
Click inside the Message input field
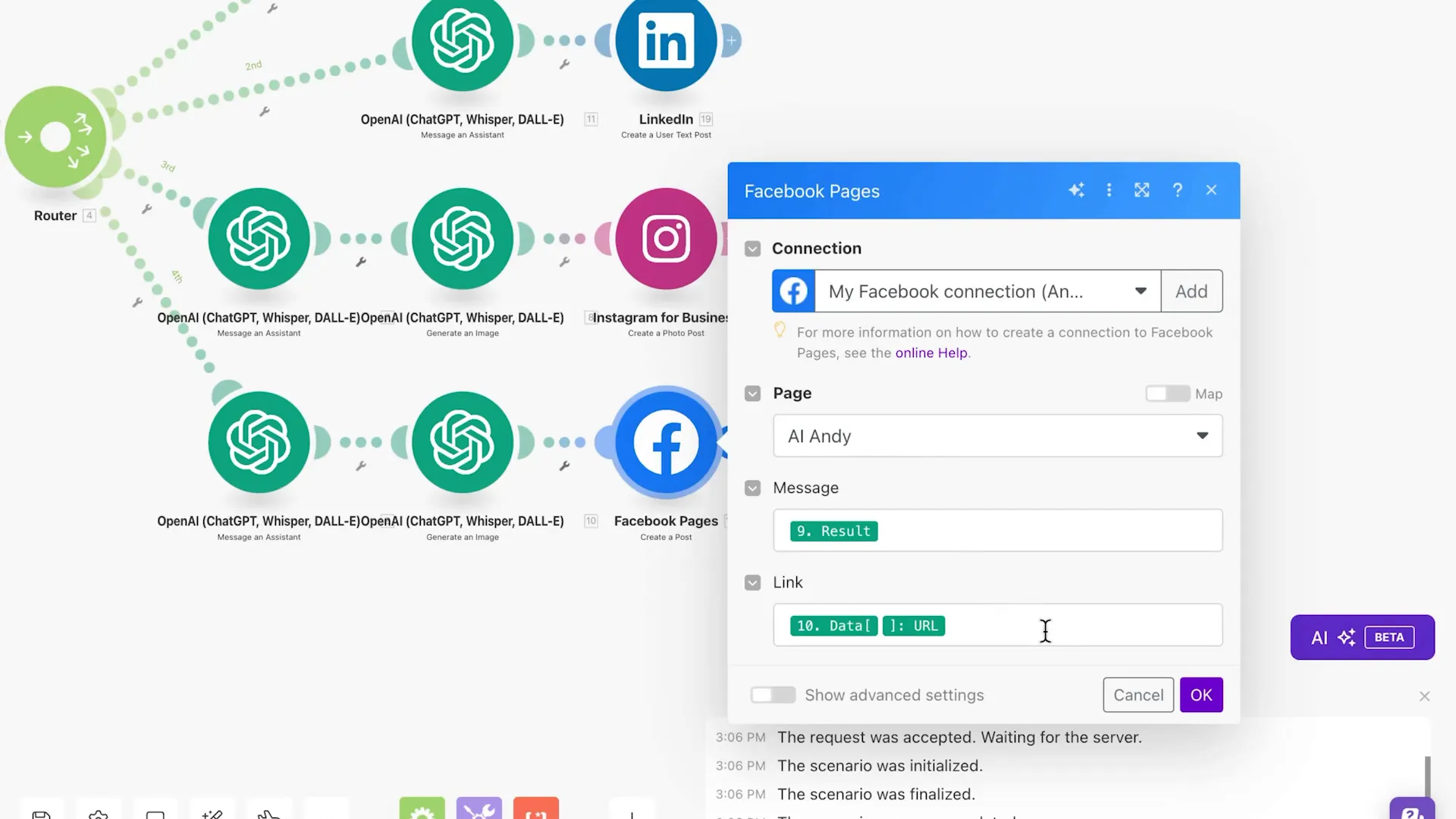(x=998, y=531)
